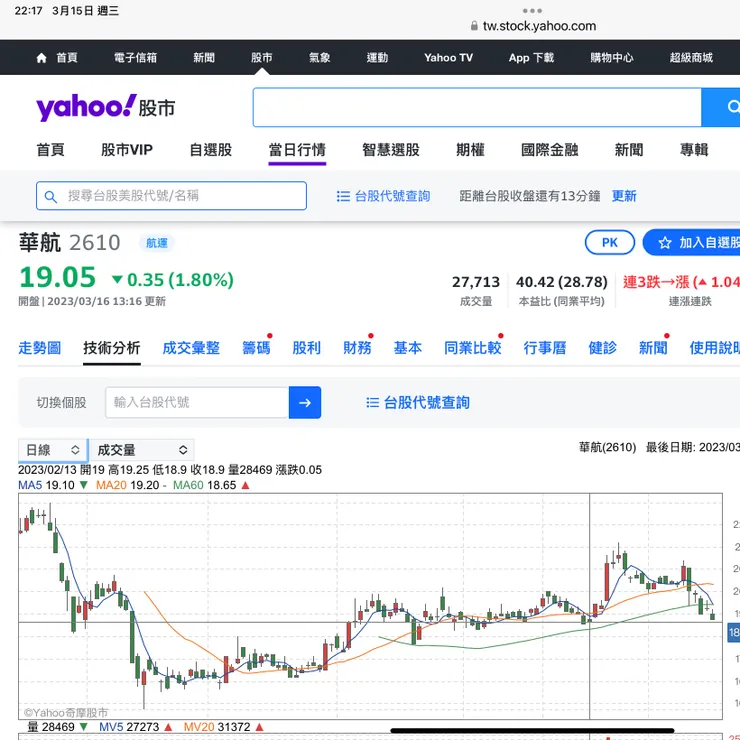
Task: Click the Yahoo 股市 logo
Action: (x=106, y=108)
